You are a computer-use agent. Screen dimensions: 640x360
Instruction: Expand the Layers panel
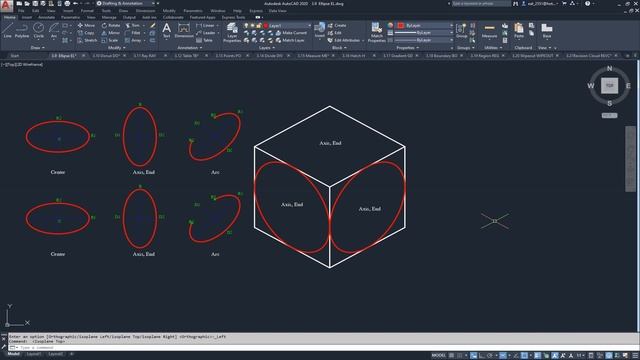pos(266,48)
